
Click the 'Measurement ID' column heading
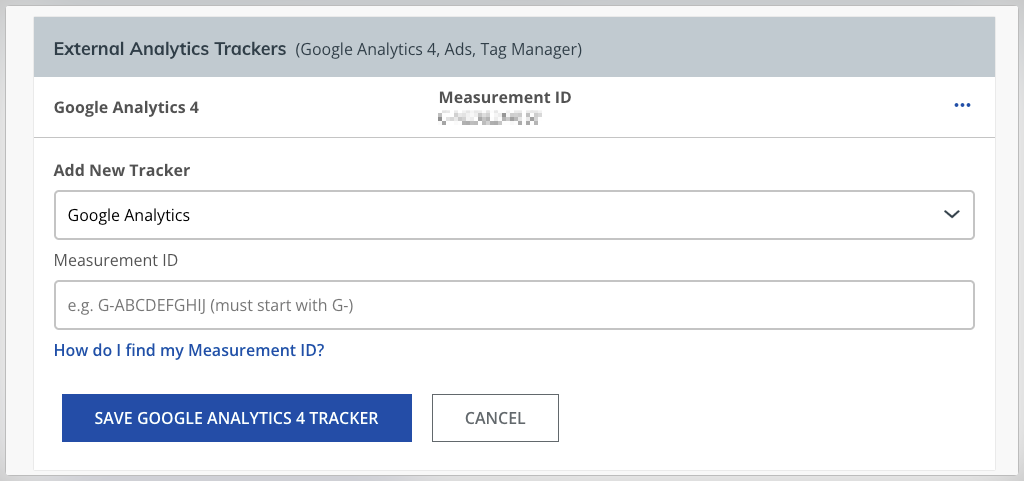(505, 97)
